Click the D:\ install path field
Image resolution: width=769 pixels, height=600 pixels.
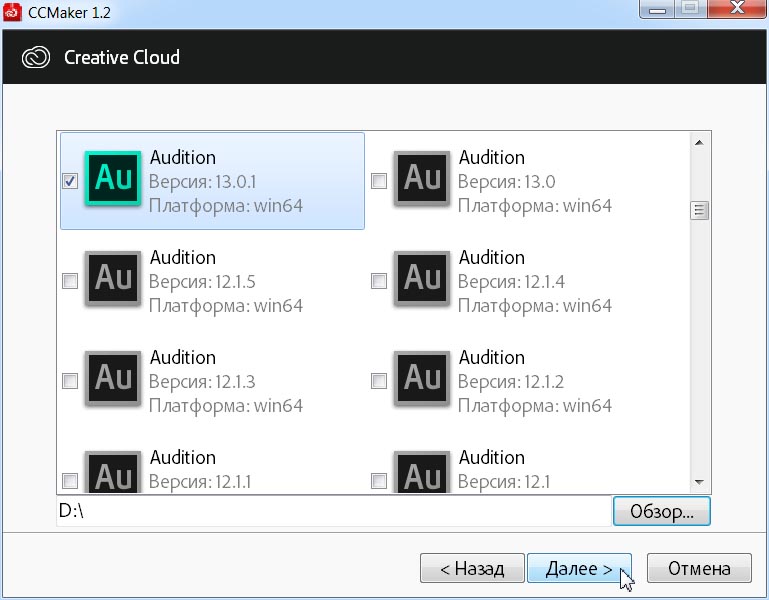(334, 511)
